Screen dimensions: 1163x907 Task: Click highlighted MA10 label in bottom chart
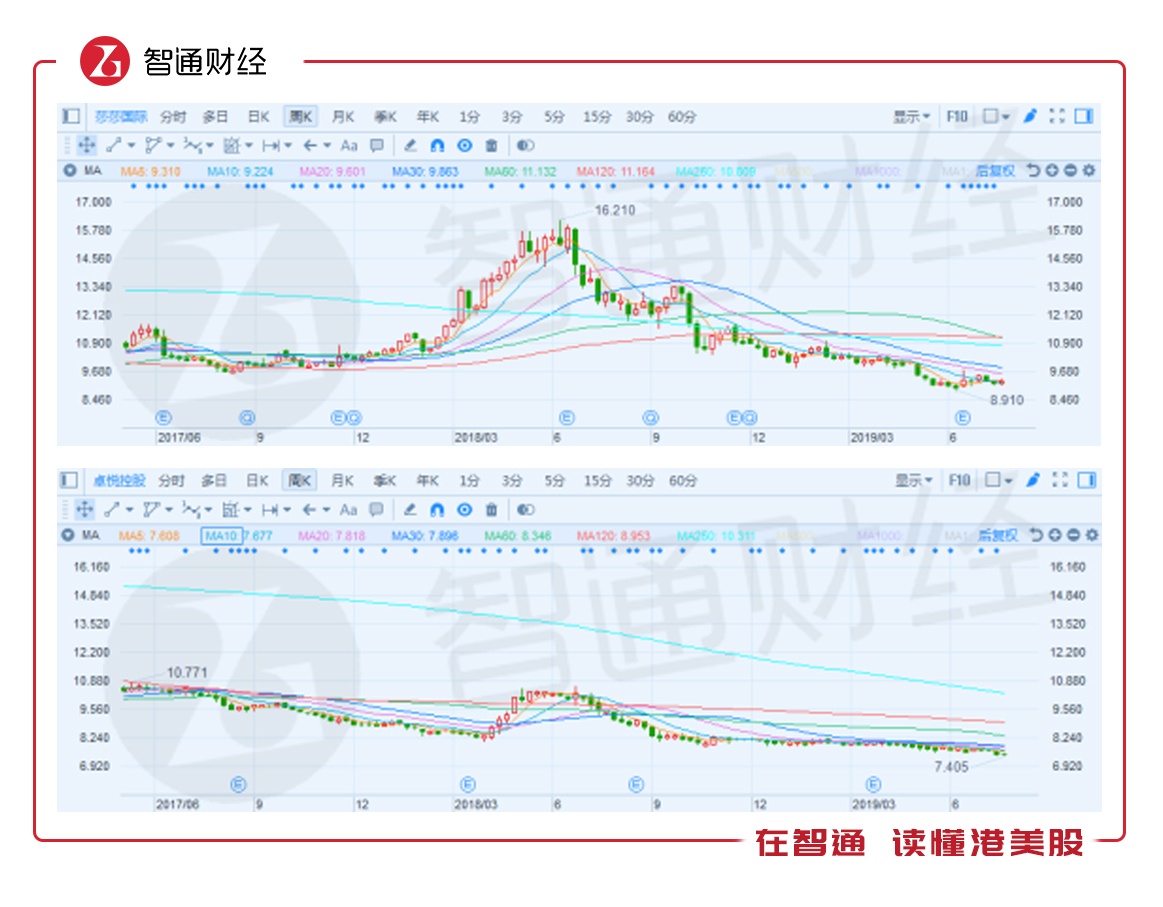[221, 535]
